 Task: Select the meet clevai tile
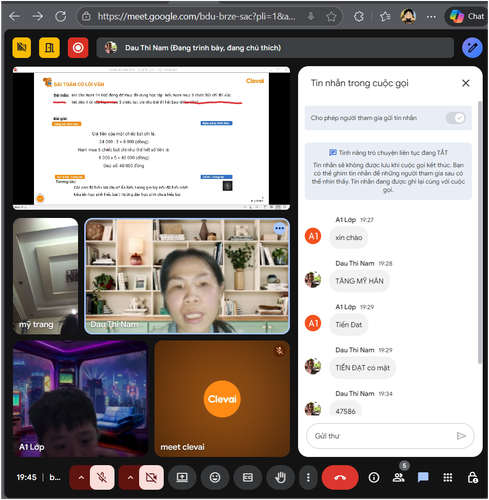pyautogui.click(x=222, y=398)
